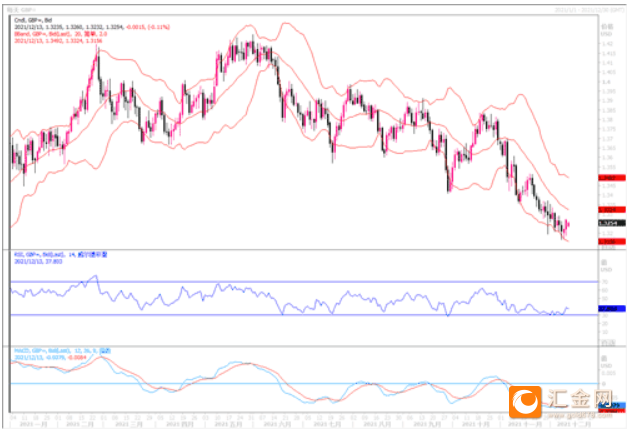The width and height of the screenshot is (629, 441).
Task: Click the blue RSI current value tag
Action: click(x=611, y=309)
